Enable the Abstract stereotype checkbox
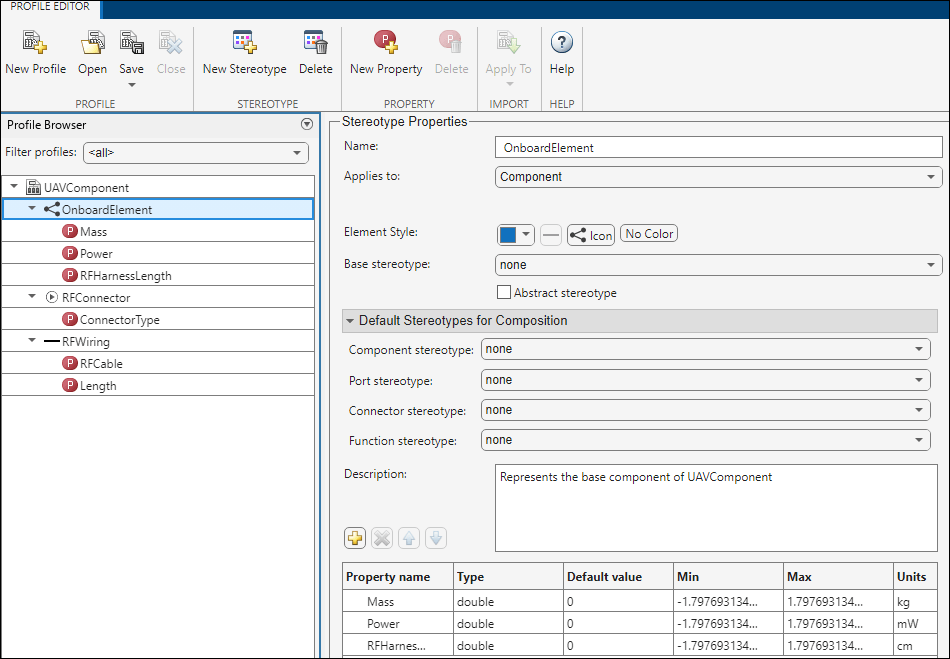950x659 pixels. click(503, 293)
